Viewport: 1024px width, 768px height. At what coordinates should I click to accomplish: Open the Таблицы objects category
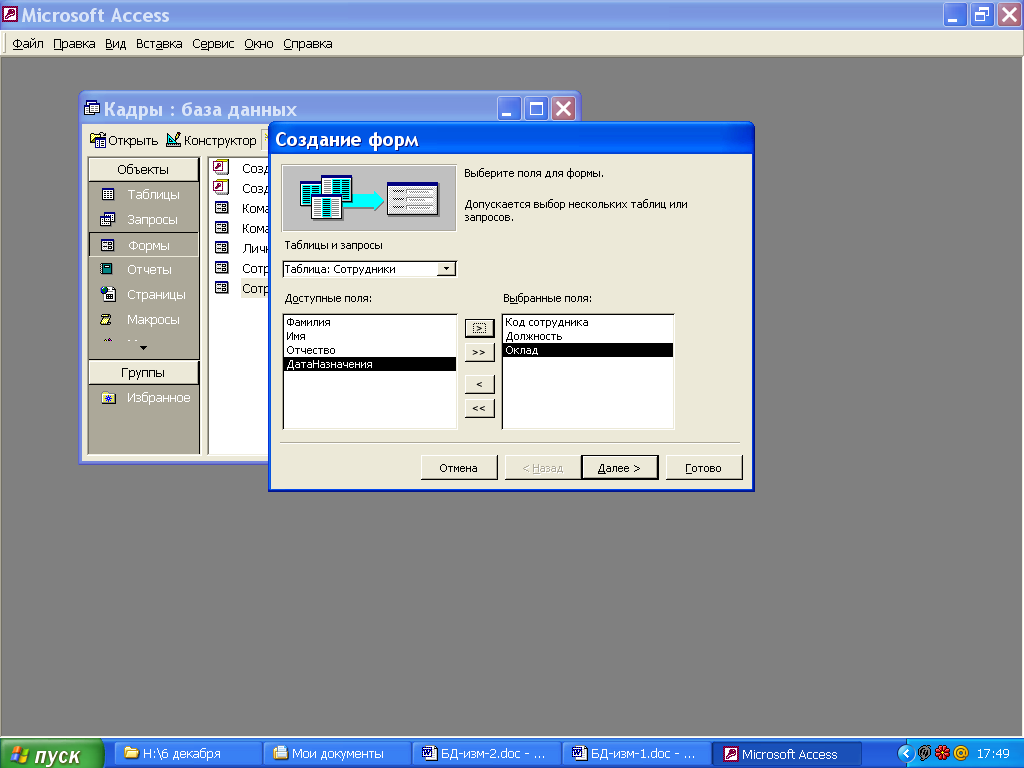point(143,195)
